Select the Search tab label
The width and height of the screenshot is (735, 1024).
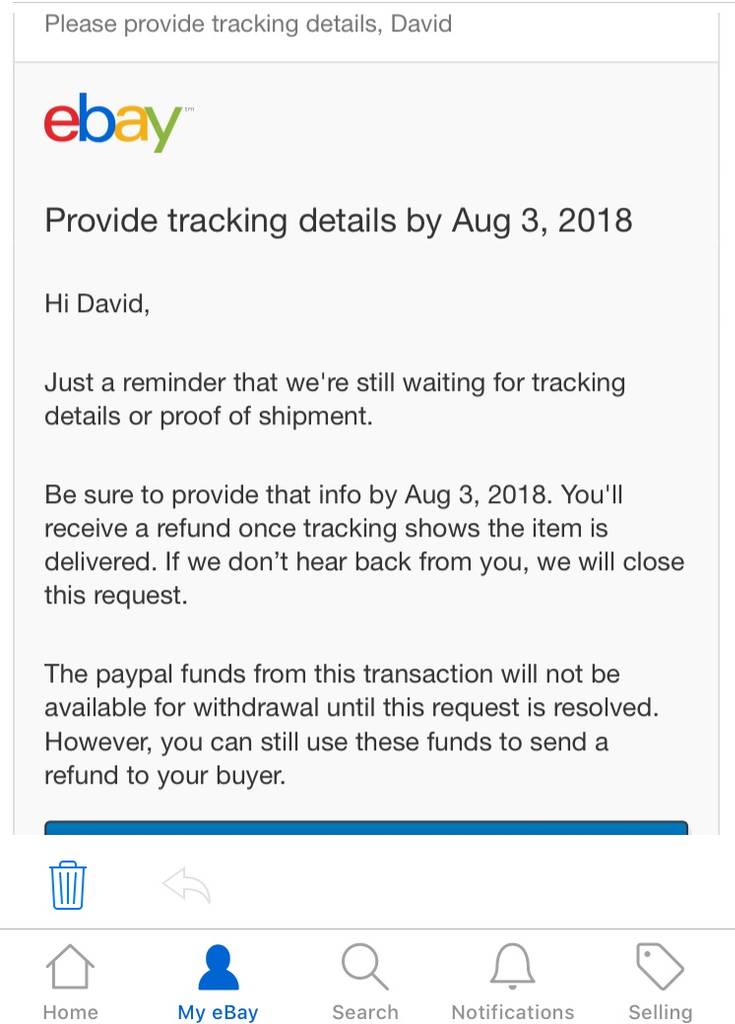coord(365,1012)
